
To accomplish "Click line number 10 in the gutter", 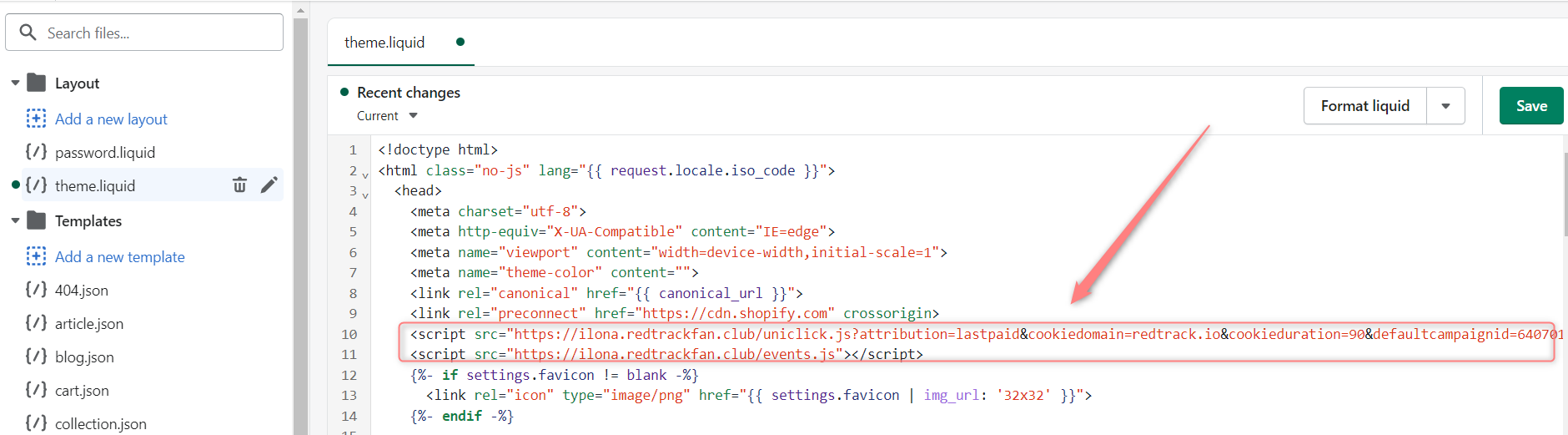I will [349, 334].
